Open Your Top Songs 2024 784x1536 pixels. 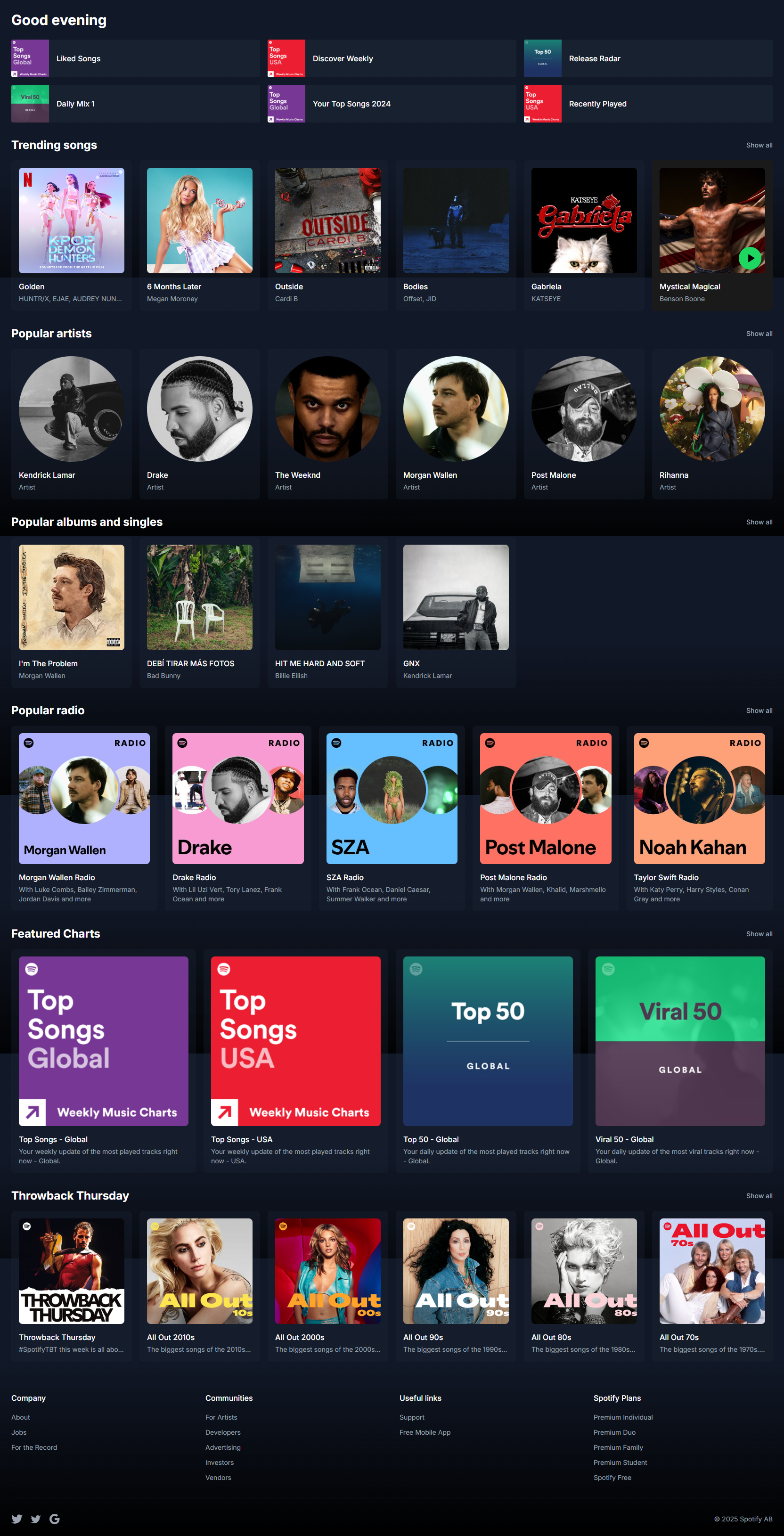click(x=392, y=104)
